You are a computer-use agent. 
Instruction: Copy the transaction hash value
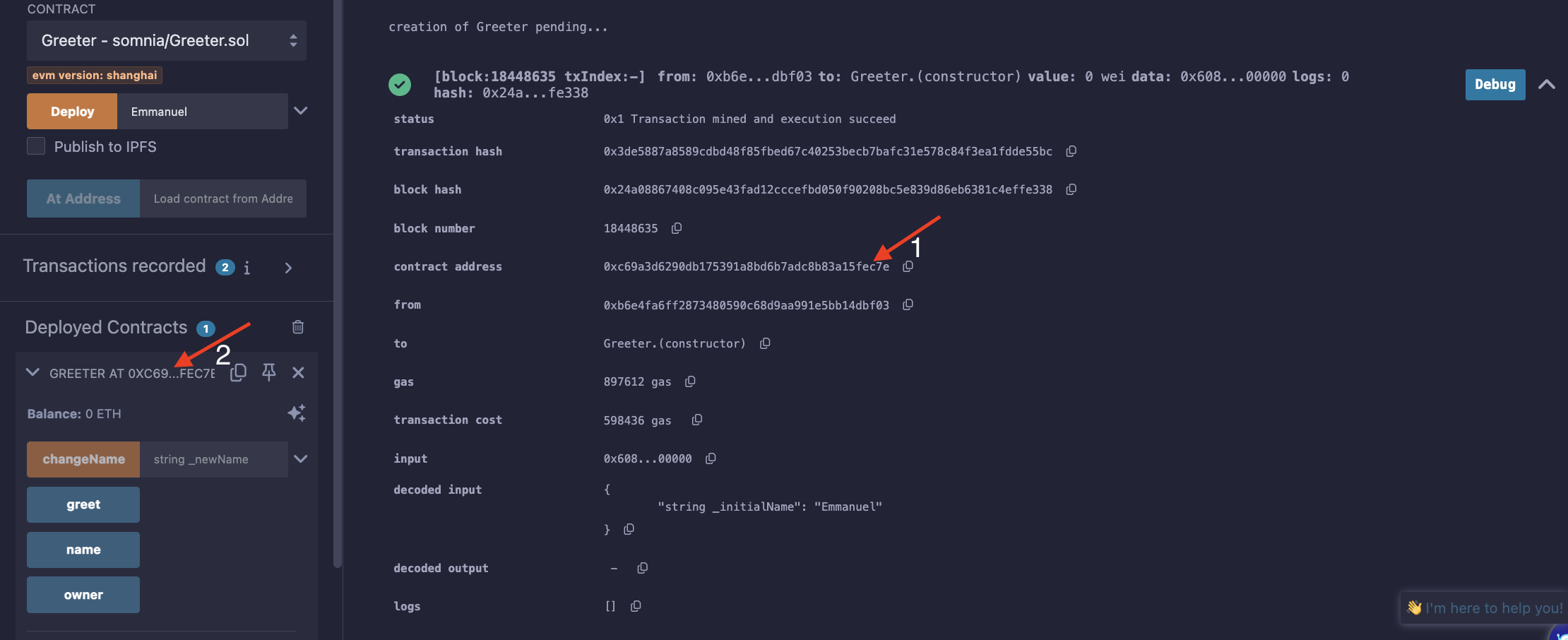click(1071, 151)
